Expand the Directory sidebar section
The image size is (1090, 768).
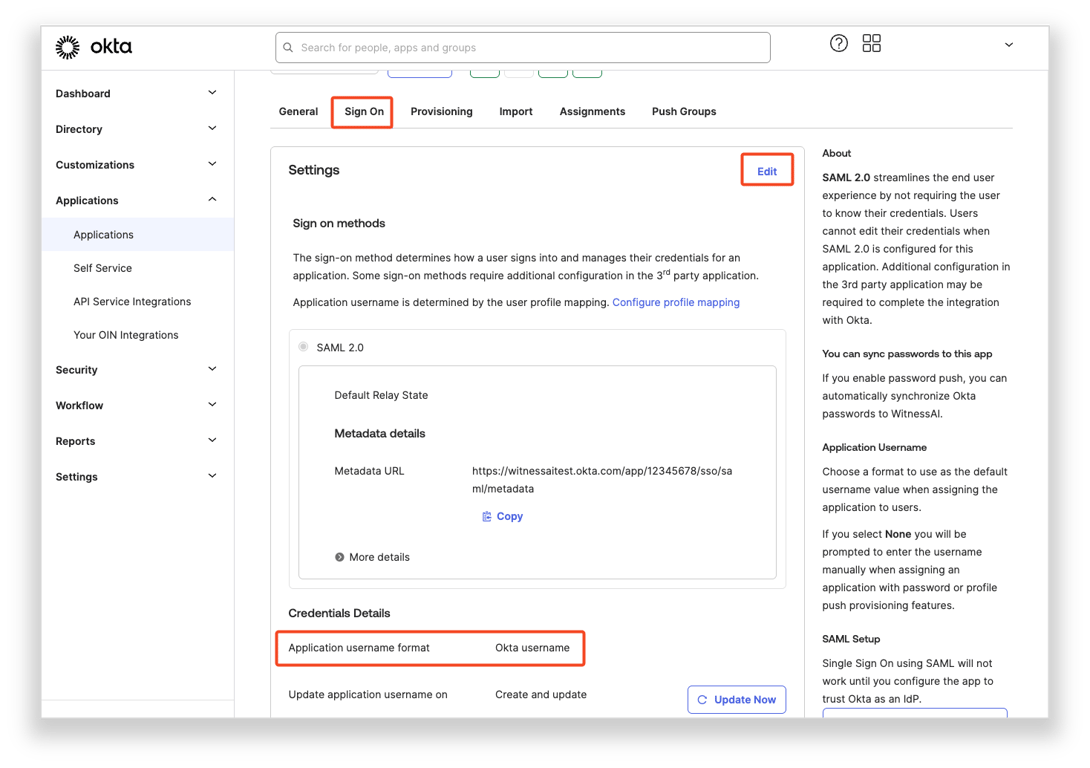pyautogui.click(x=211, y=129)
